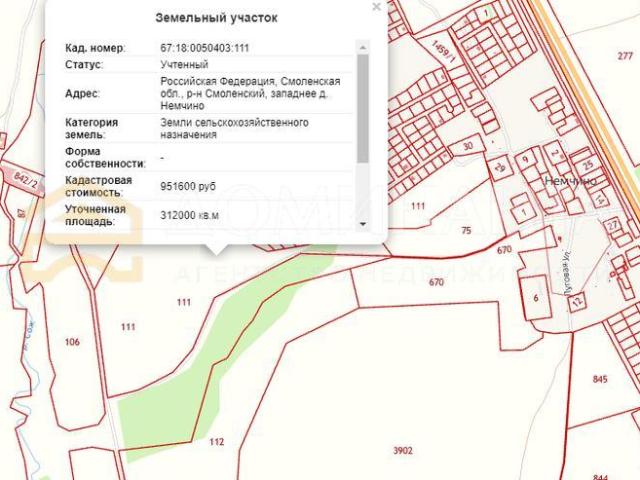
Task: Click the popup scrollbar down arrow
Action: coord(362,224)
